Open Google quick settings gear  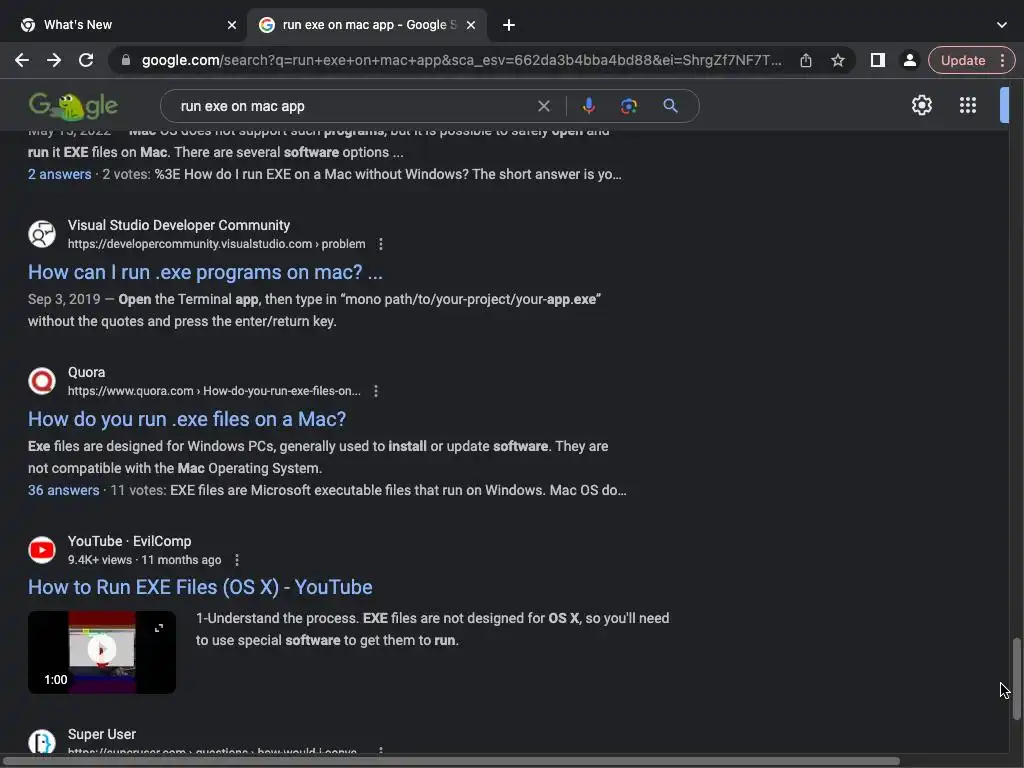(921, 105)
